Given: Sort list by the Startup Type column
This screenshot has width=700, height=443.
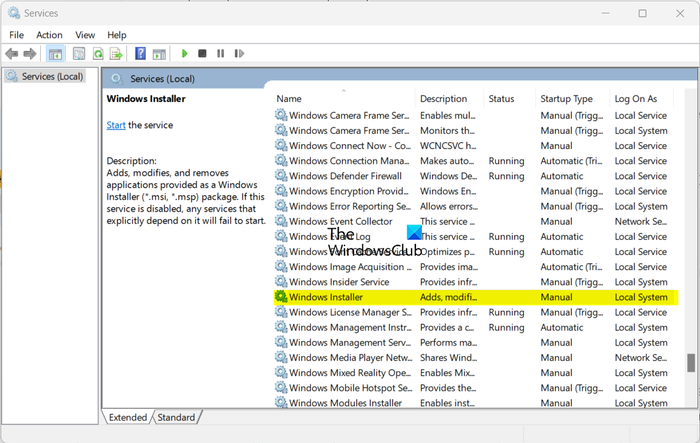Looking at the screenshot, I should [x=567, y=99].
